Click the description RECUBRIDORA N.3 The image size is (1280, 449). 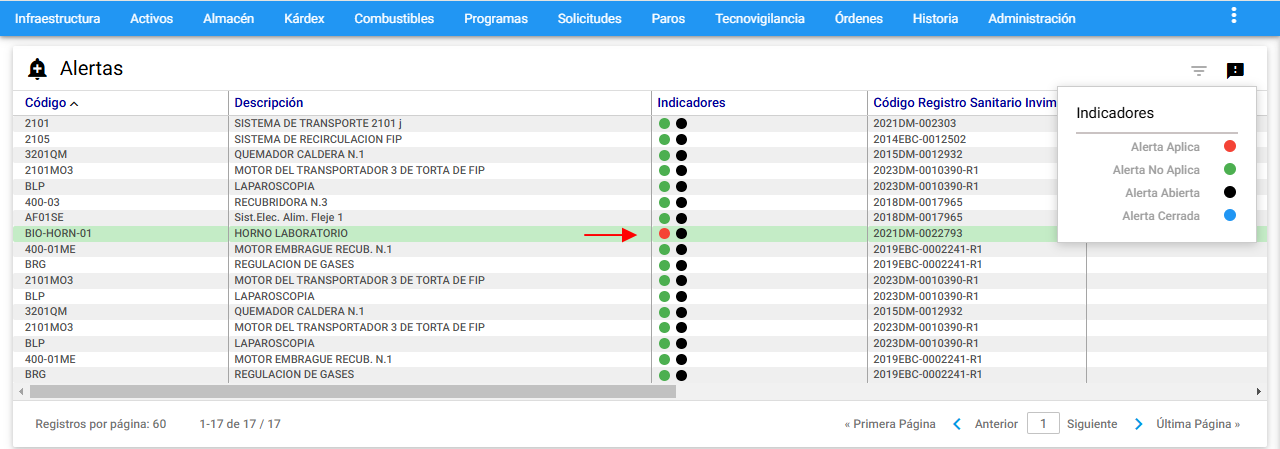click(281, 202)
